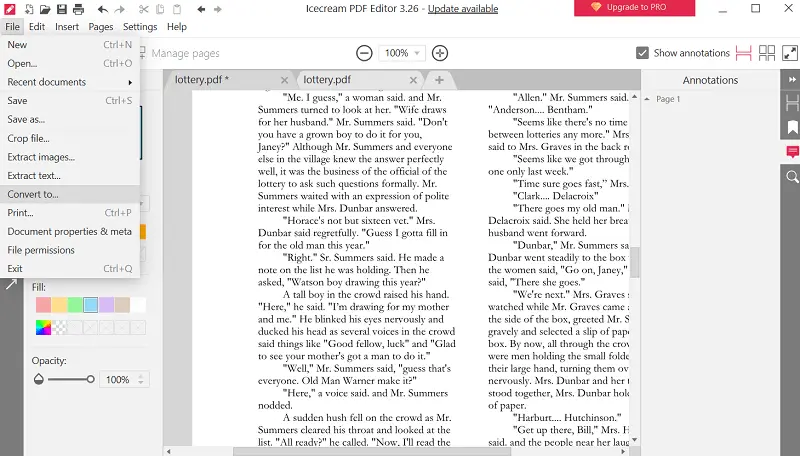Click the back navigation arrow icon

click(201, 9)
